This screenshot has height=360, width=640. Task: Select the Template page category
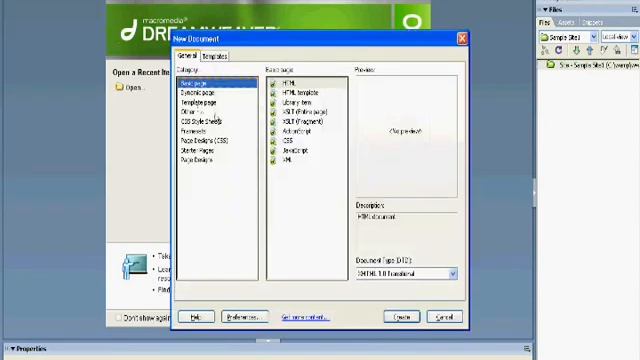coord(217,102)
